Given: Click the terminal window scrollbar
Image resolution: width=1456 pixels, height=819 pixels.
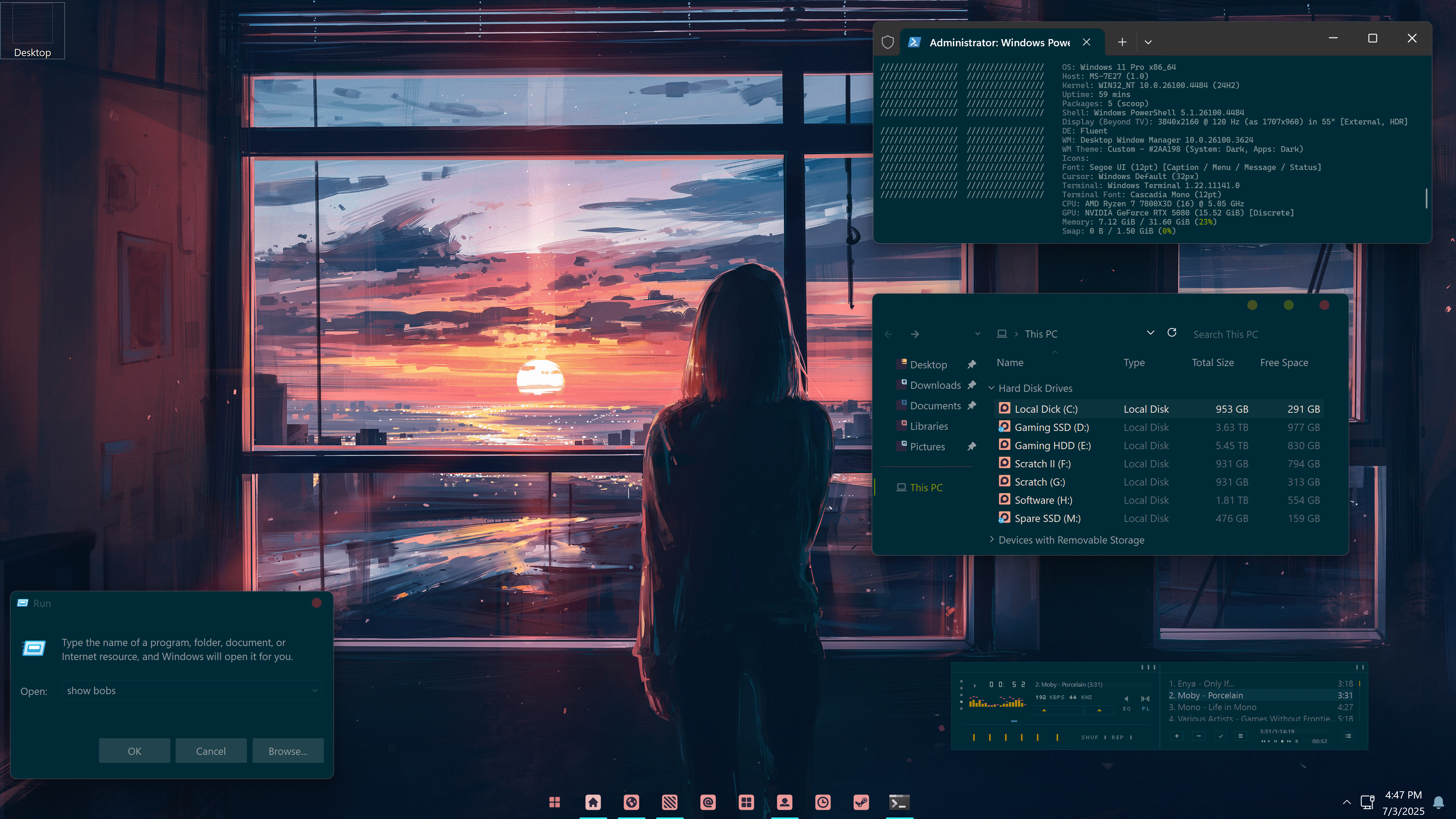Looking at the screenshot, I should 1426,198.
